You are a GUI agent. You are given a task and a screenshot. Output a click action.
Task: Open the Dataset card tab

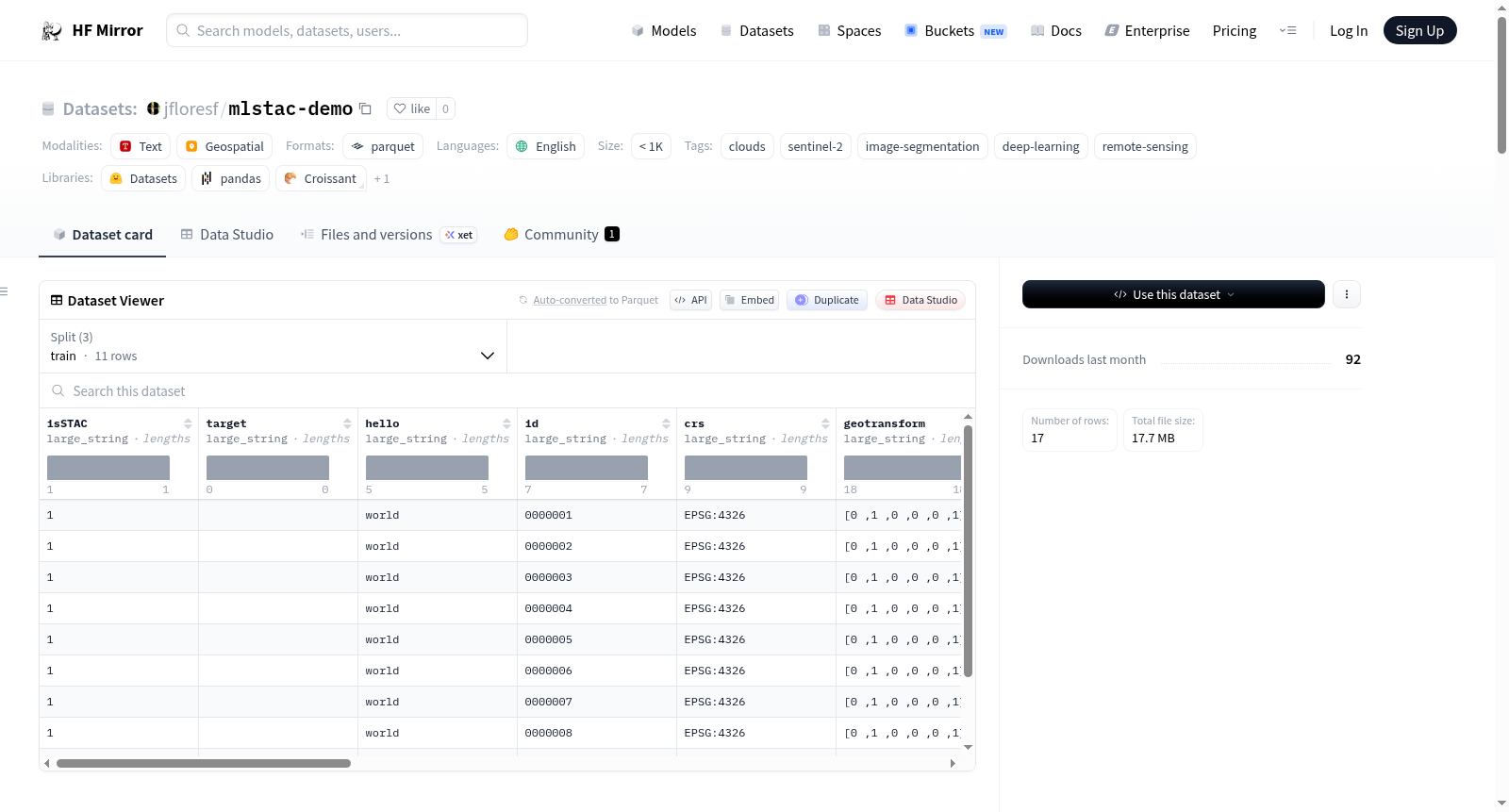[102, 234]
